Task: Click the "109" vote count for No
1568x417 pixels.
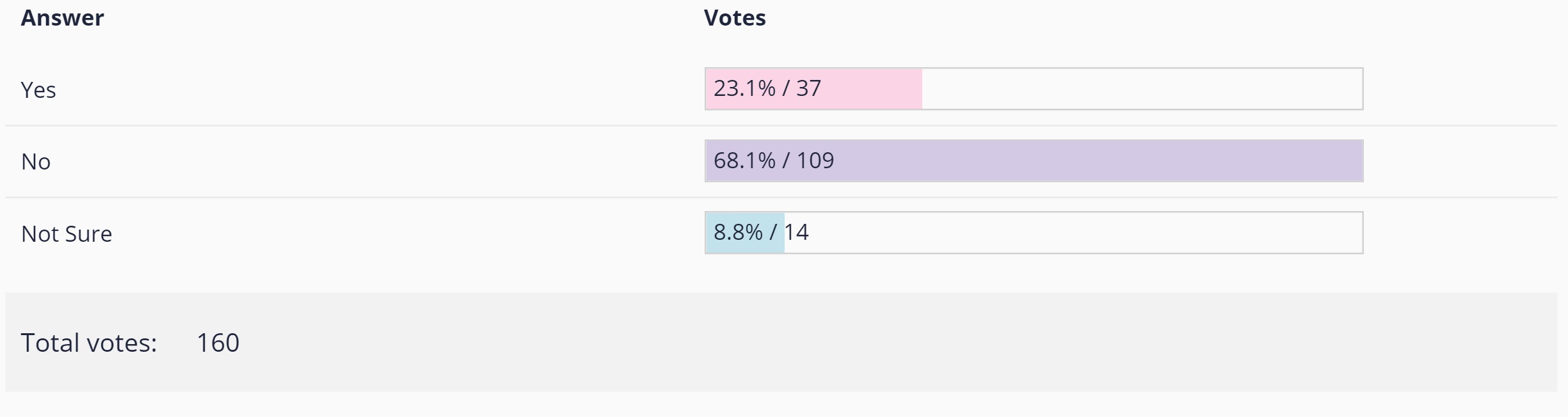Action: pyautogui.click(x=815, y=161)
